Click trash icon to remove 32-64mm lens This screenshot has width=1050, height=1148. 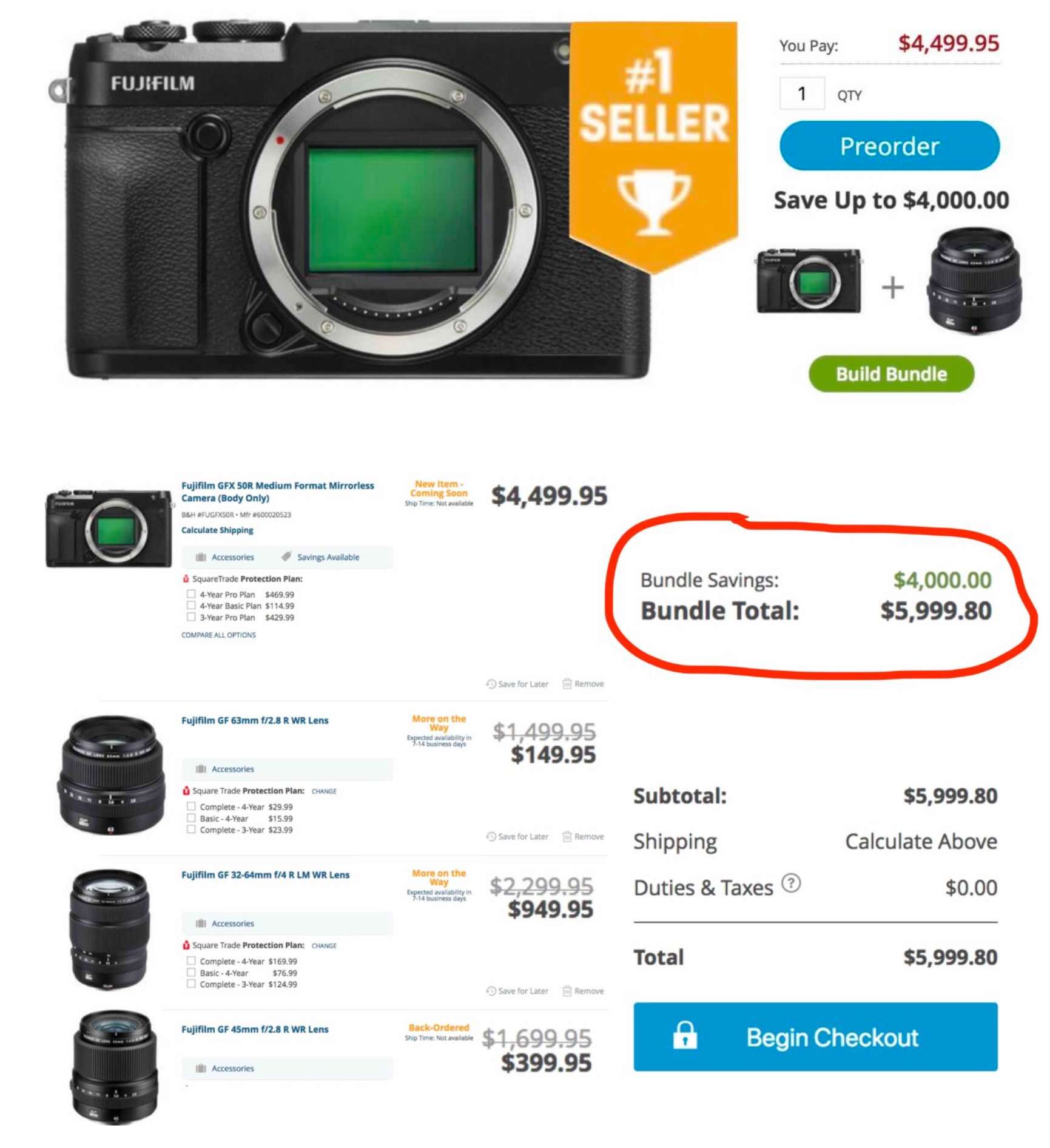[567, 991]
